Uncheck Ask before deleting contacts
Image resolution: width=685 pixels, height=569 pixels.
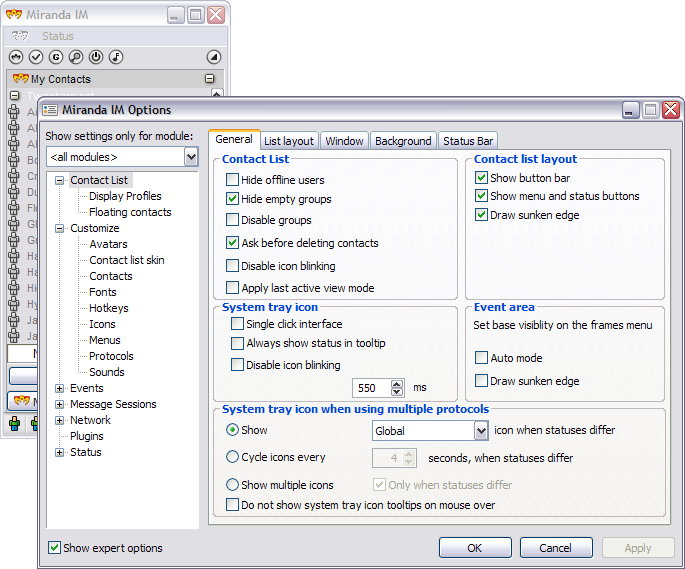click(x=232, y=243)
